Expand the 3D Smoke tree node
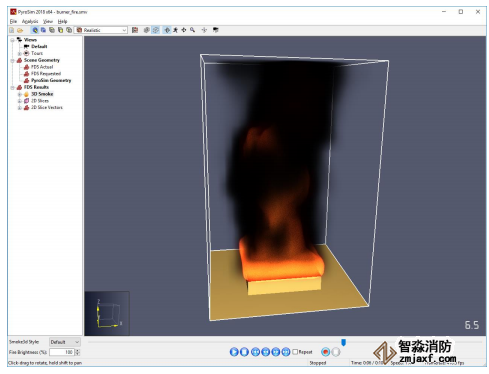This screenshot has height=374, width=489. (x=19, y=94)
